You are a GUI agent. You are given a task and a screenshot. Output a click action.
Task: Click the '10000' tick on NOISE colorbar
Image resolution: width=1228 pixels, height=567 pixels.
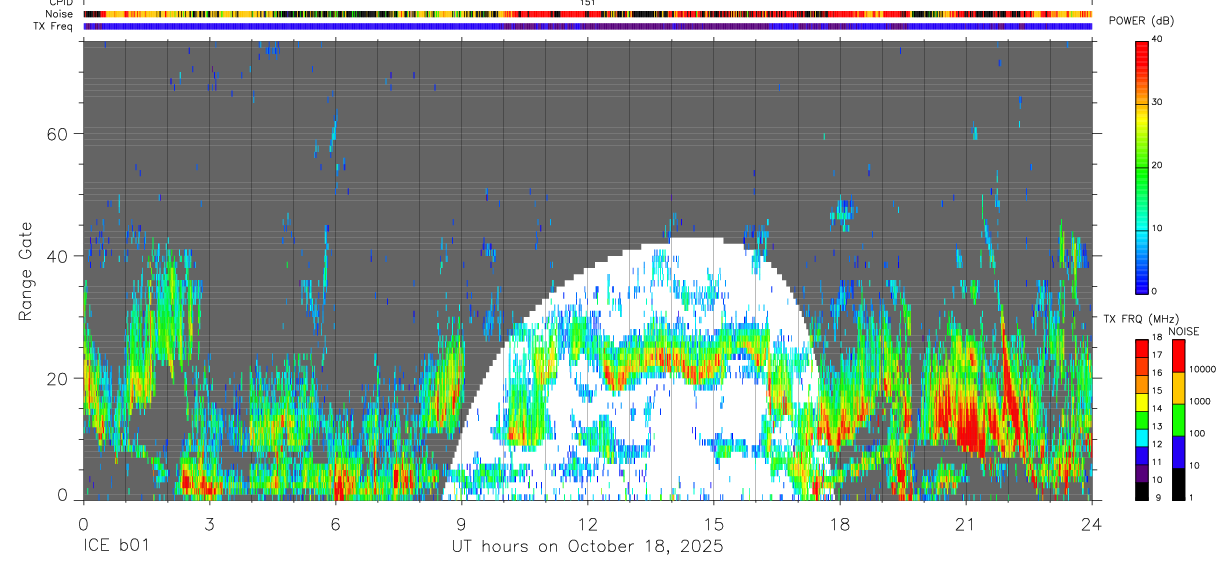tap(1203, 369)
